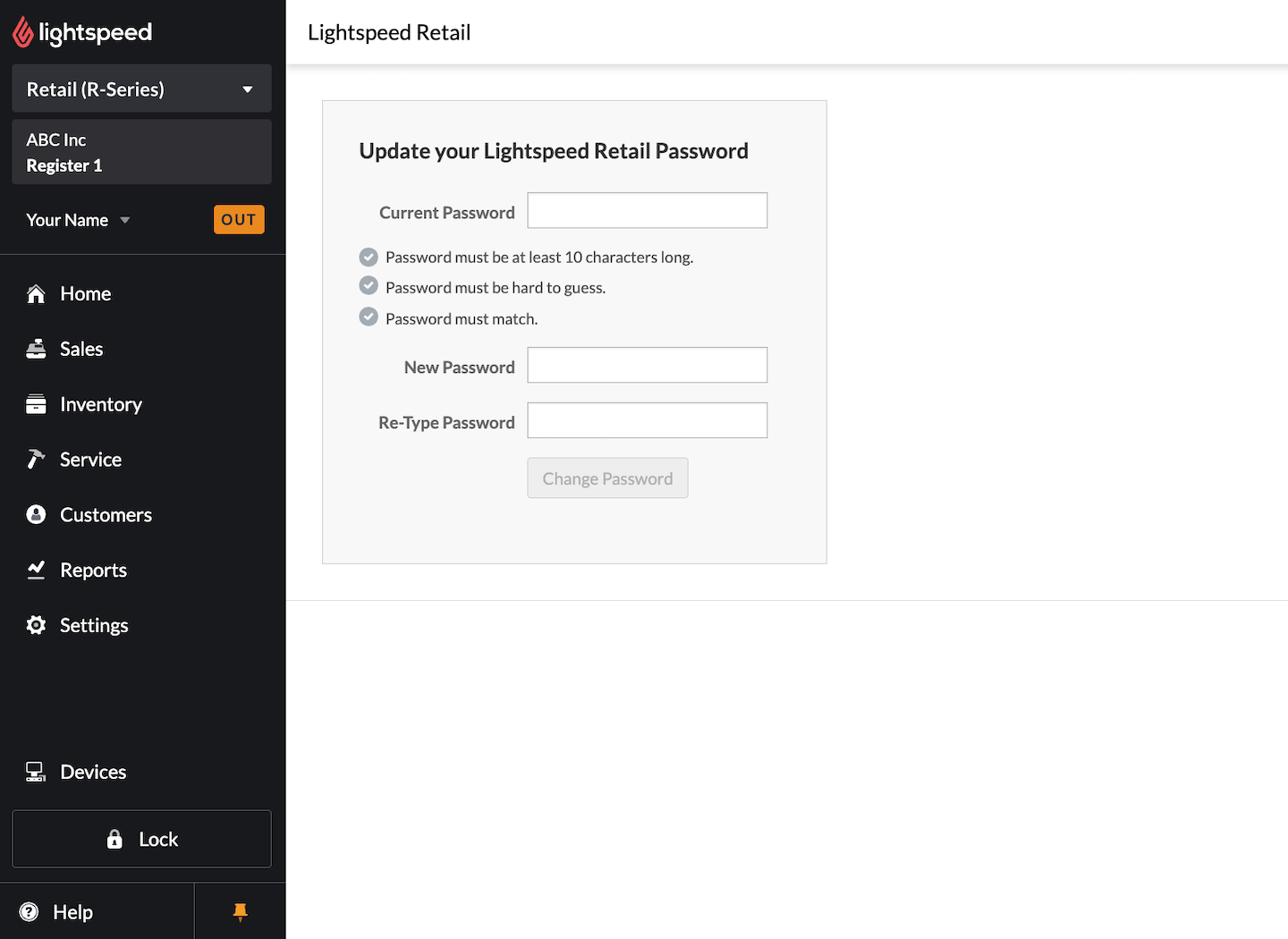This screenshot has height=939, width=1288.
Task: Open the Service hammer icon
Action: (36, 459)
